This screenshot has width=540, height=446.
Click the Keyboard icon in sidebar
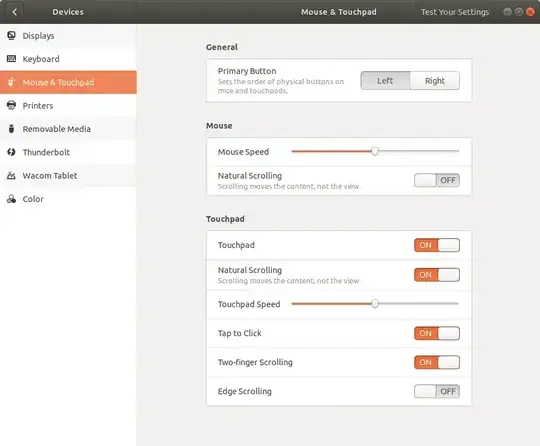pos(11,59)
